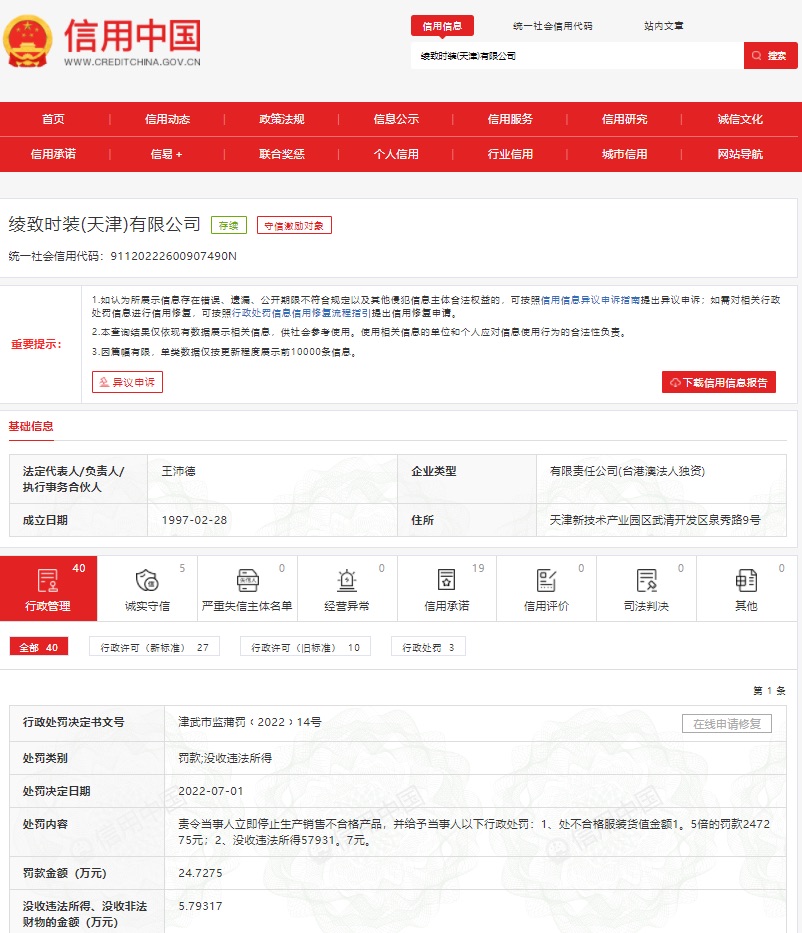Click the 在线申请修复 button
Image resolution: width=802 pixels, height=933 pixels.
coord(727,724)
